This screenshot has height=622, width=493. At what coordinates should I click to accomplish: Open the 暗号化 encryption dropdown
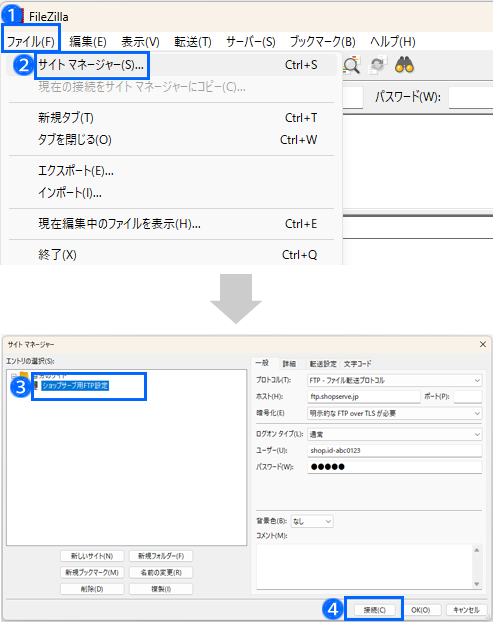tap(395, 413)
